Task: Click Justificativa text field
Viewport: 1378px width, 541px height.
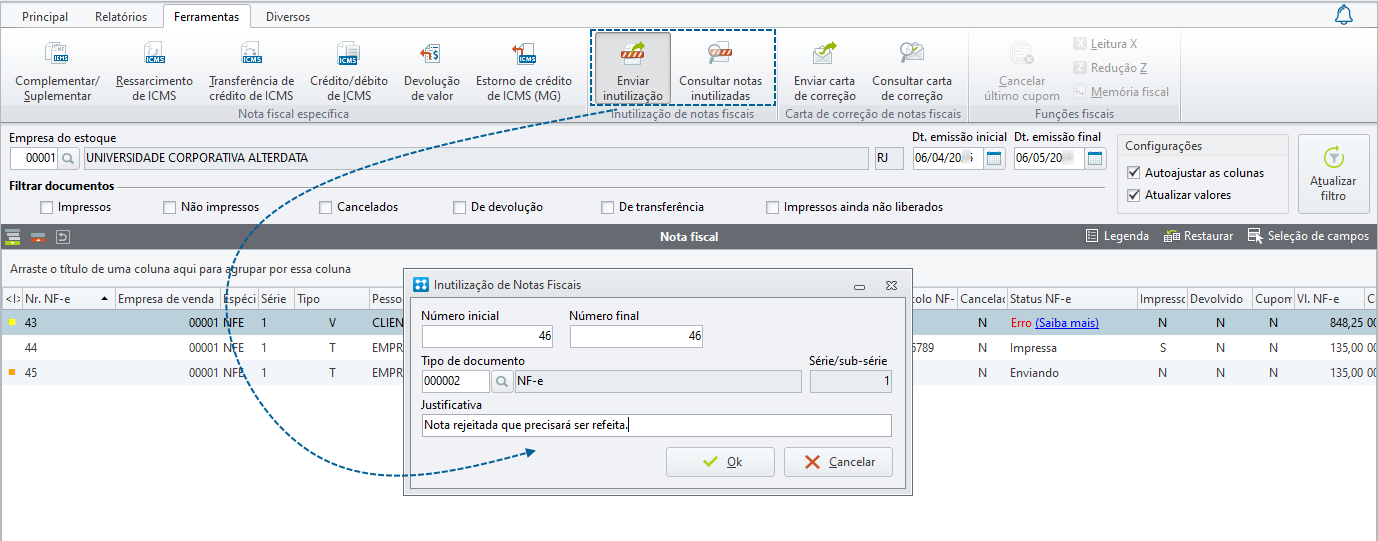Action: (x=656, y=426)
